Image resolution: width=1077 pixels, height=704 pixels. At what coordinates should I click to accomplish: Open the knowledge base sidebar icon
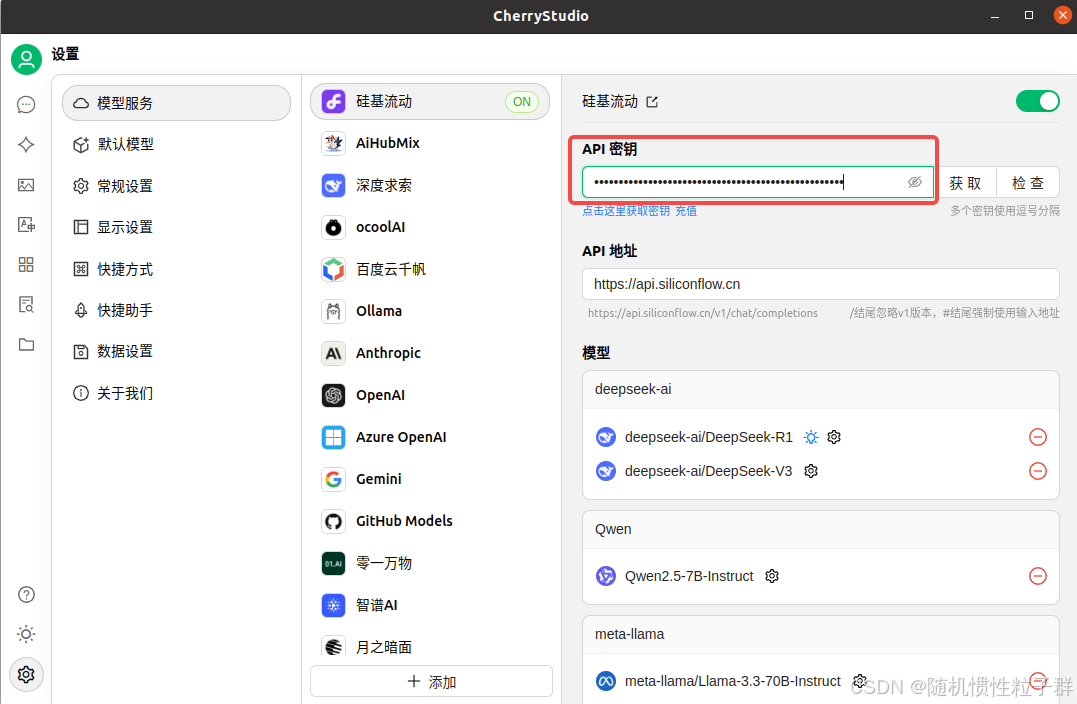(26, 304)
